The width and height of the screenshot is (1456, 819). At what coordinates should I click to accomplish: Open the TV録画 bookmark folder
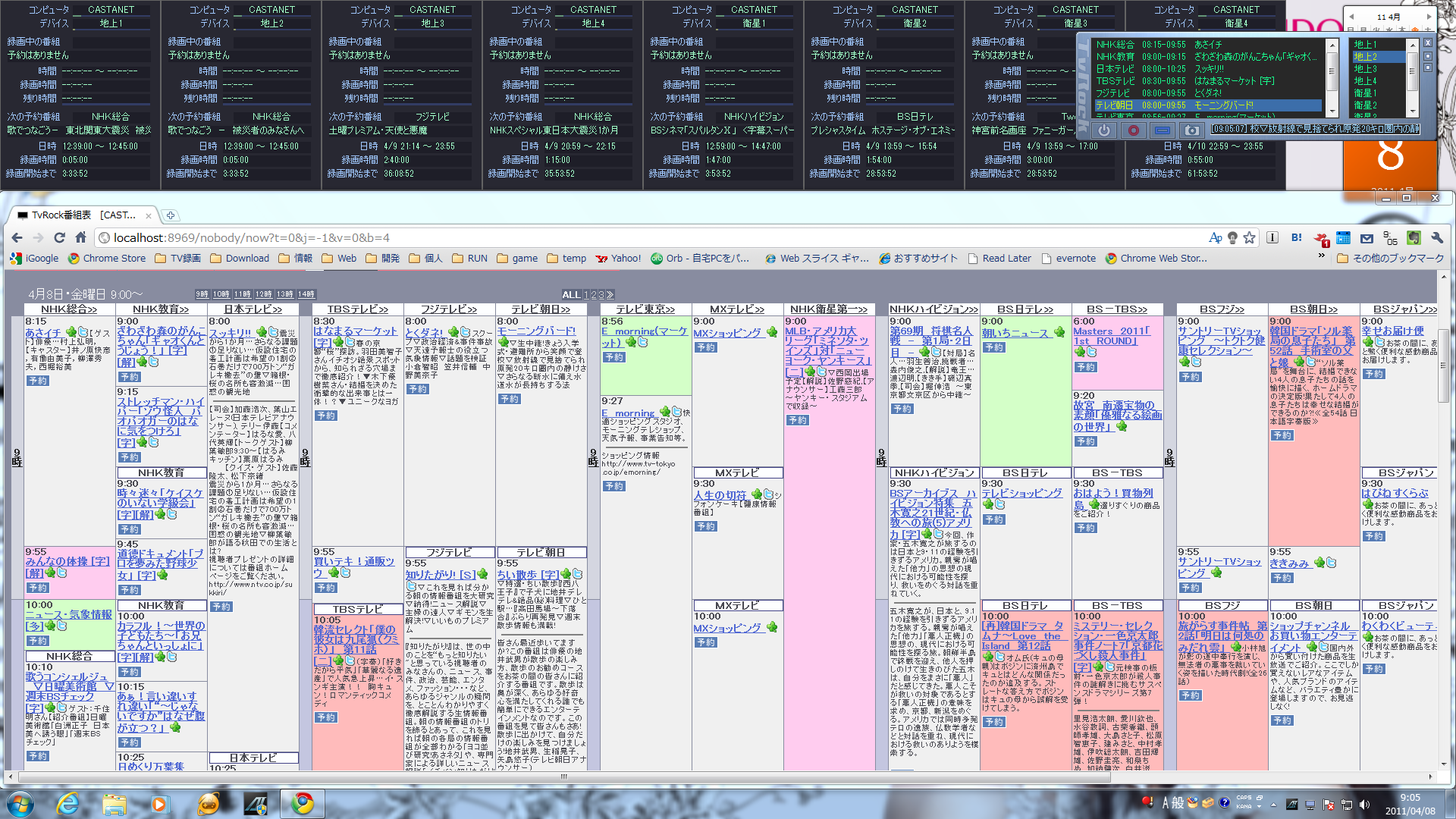coord(178,259)
